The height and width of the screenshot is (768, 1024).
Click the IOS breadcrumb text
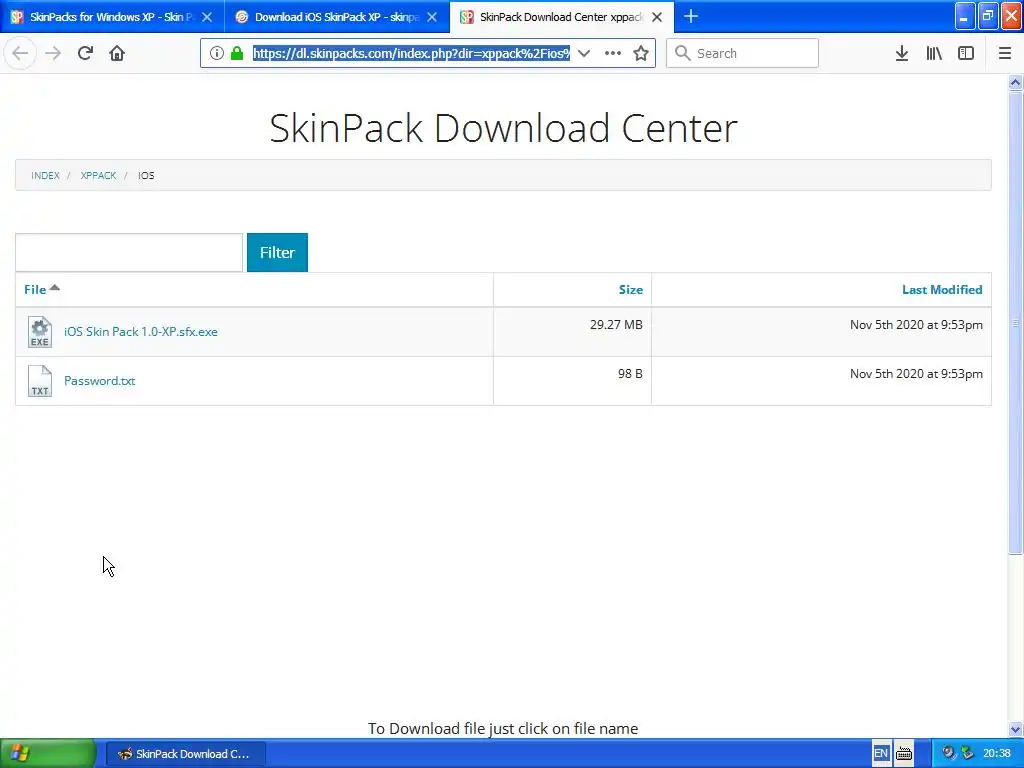(146, 176)
